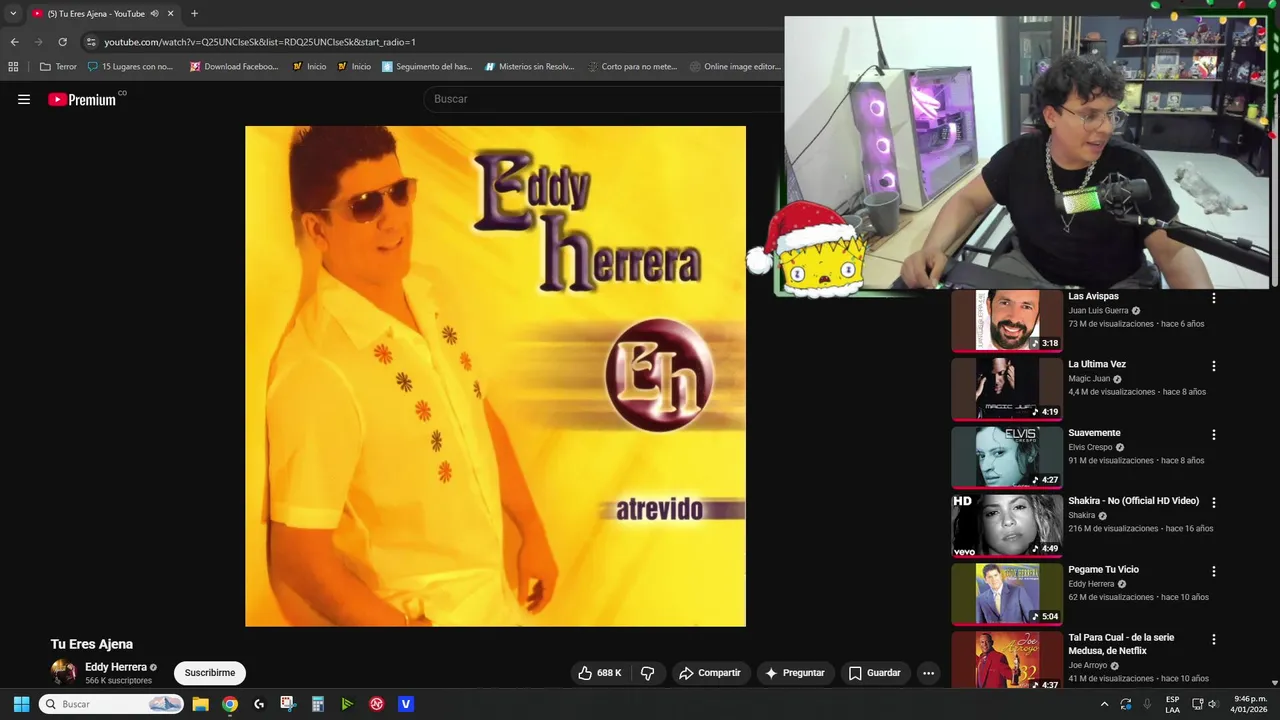The height and width of the screenshot is (720, 1280).
Task: Open options menu for Shakira - No video
Action: pyautogui.click(x=1214, y=503)
